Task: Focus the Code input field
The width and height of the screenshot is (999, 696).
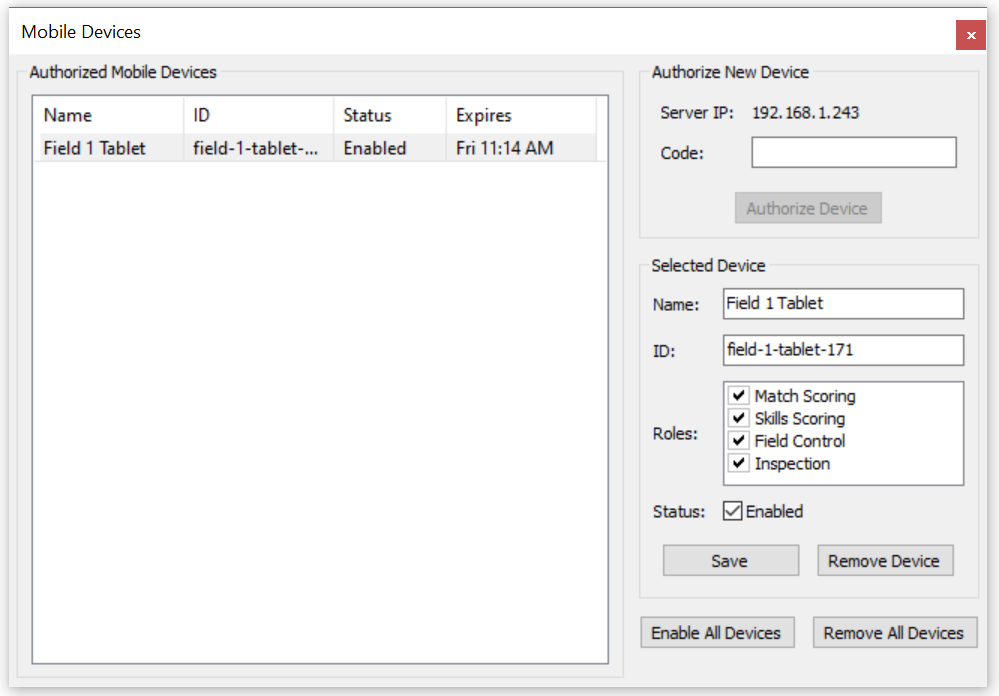Action: point(853,153)
